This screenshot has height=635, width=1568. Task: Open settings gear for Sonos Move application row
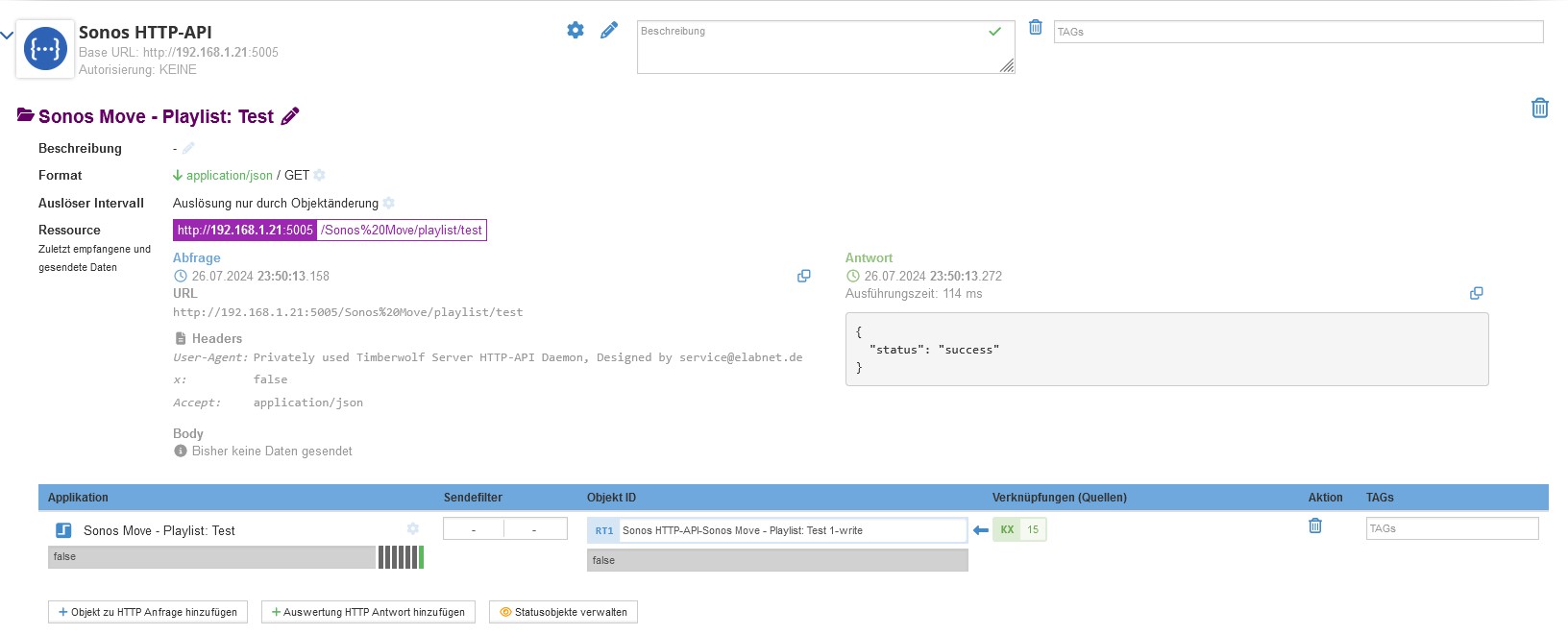pos(413,528)
